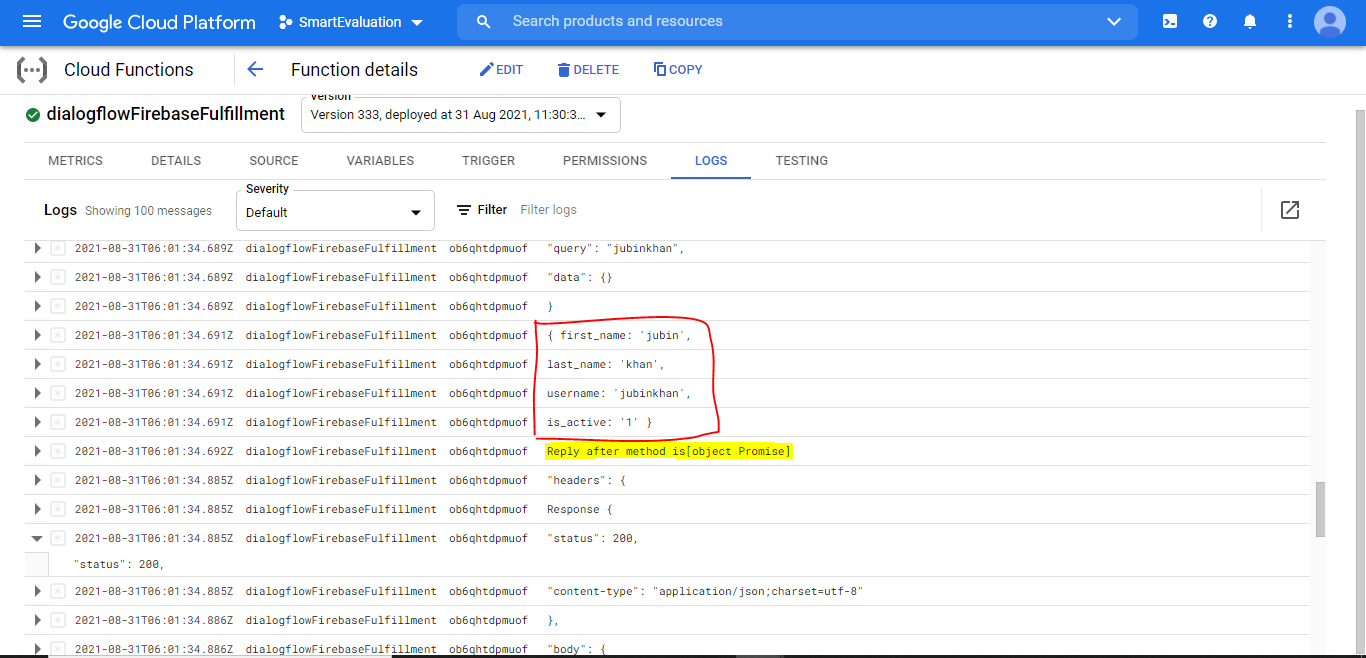1366x658 pixels.
Task: Open the notifications bell
Action: [1250, 21]
